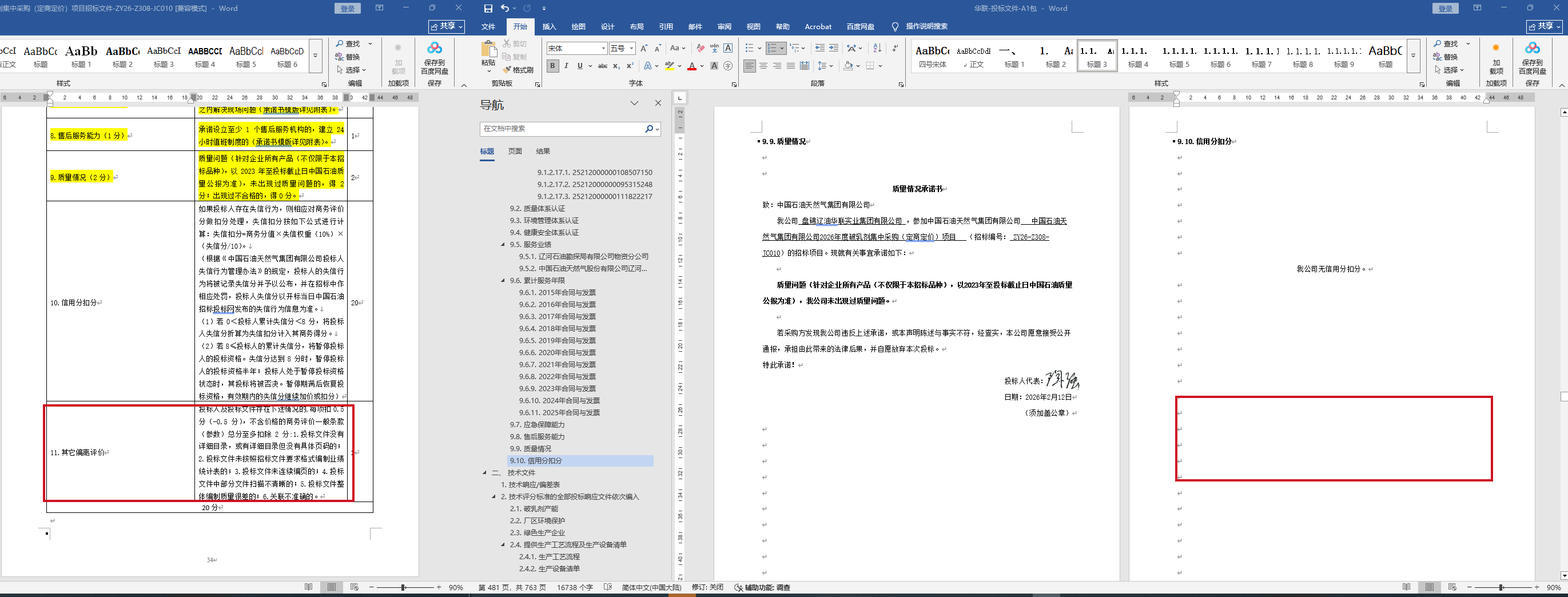This screenshot has width=1568, height=597.
Task: Apply character border with the boxed A icon
Action: [728, 48]
